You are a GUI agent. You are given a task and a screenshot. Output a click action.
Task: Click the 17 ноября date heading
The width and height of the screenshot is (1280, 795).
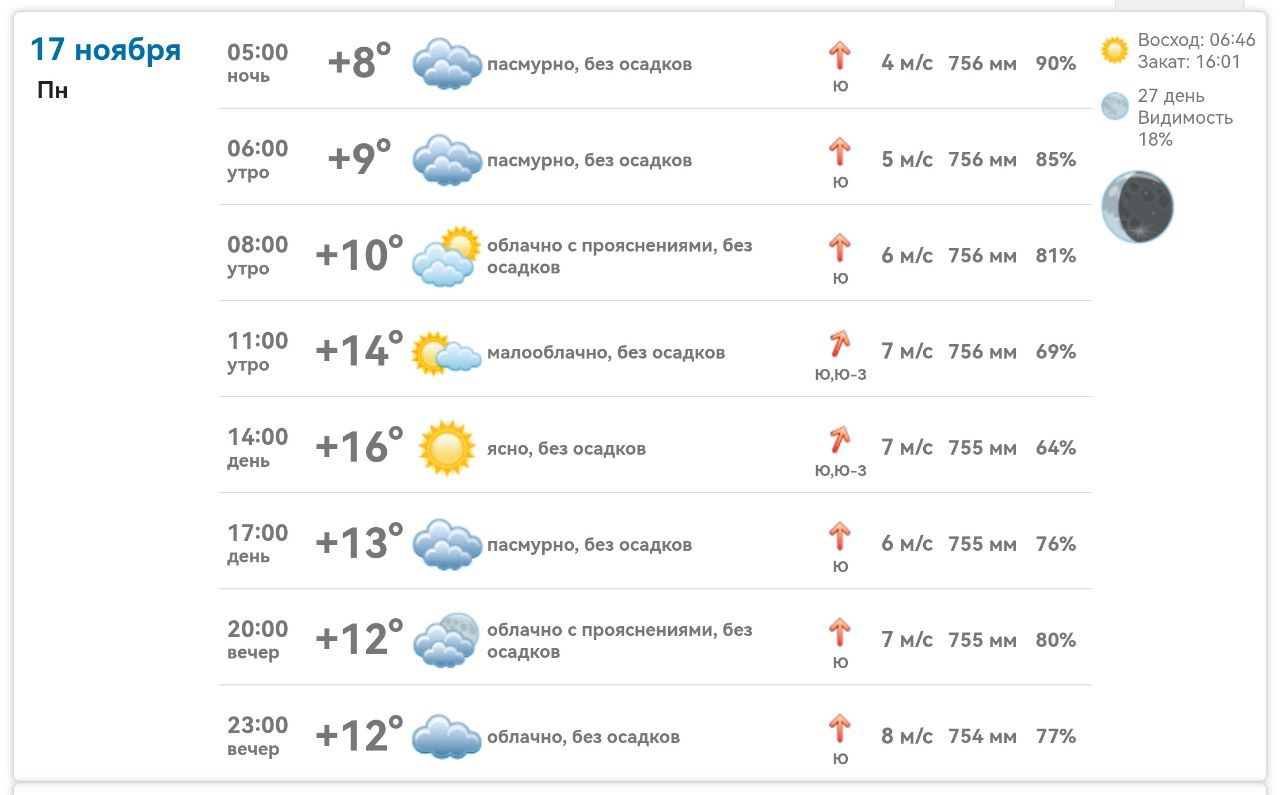pyautogui.click(x=106, y=49)
